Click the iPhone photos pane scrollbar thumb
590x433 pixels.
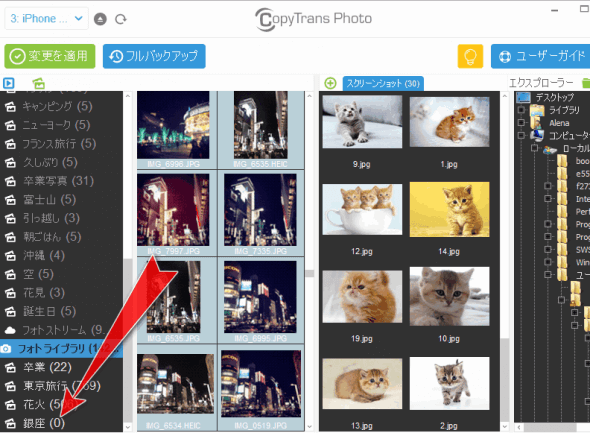click(310, 273)
